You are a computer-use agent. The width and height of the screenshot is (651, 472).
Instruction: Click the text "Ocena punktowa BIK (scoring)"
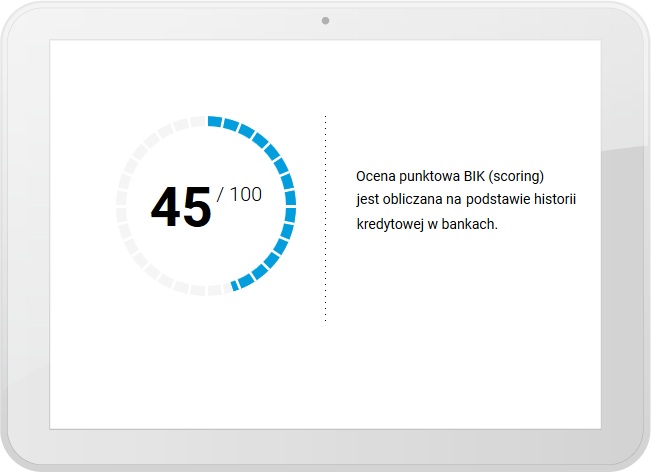[x=449, y=175]
